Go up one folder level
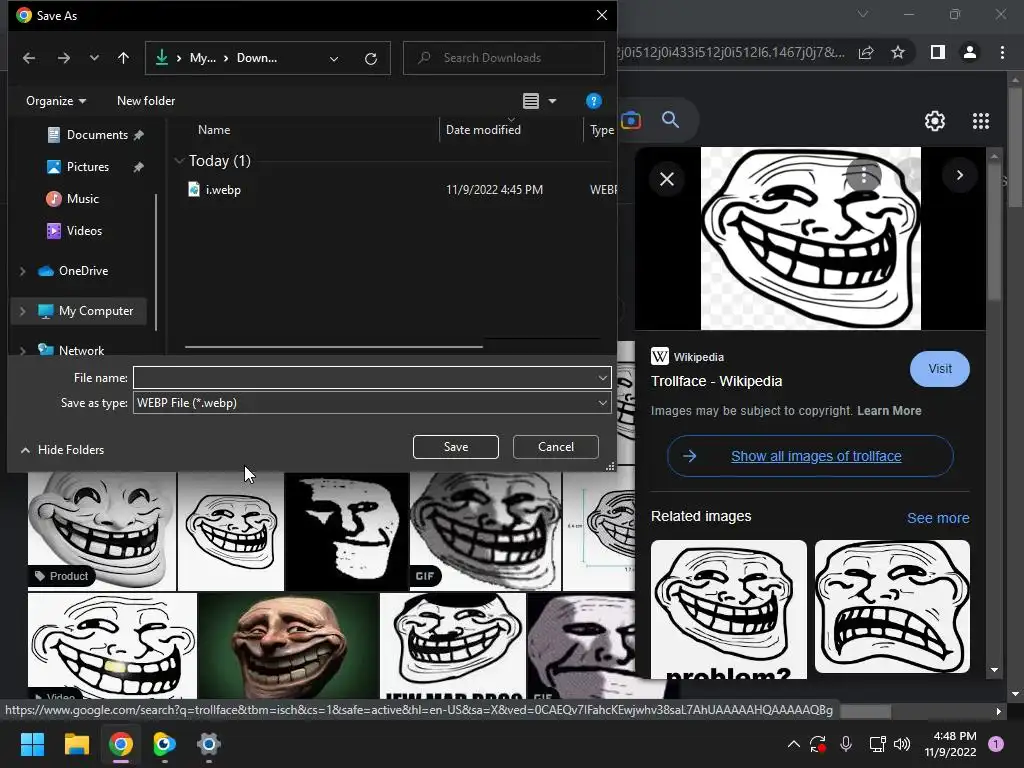The width and height of the screenshot is (1024, 768). [123, 58]
